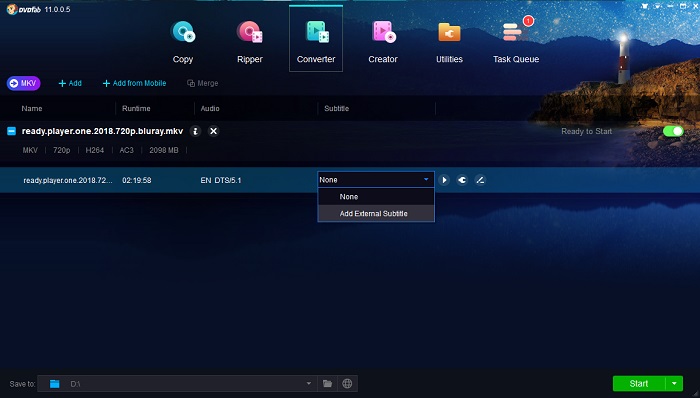Open the Ripper module
This screenshot has height=398, width=700.
click(x=250, y=42)
